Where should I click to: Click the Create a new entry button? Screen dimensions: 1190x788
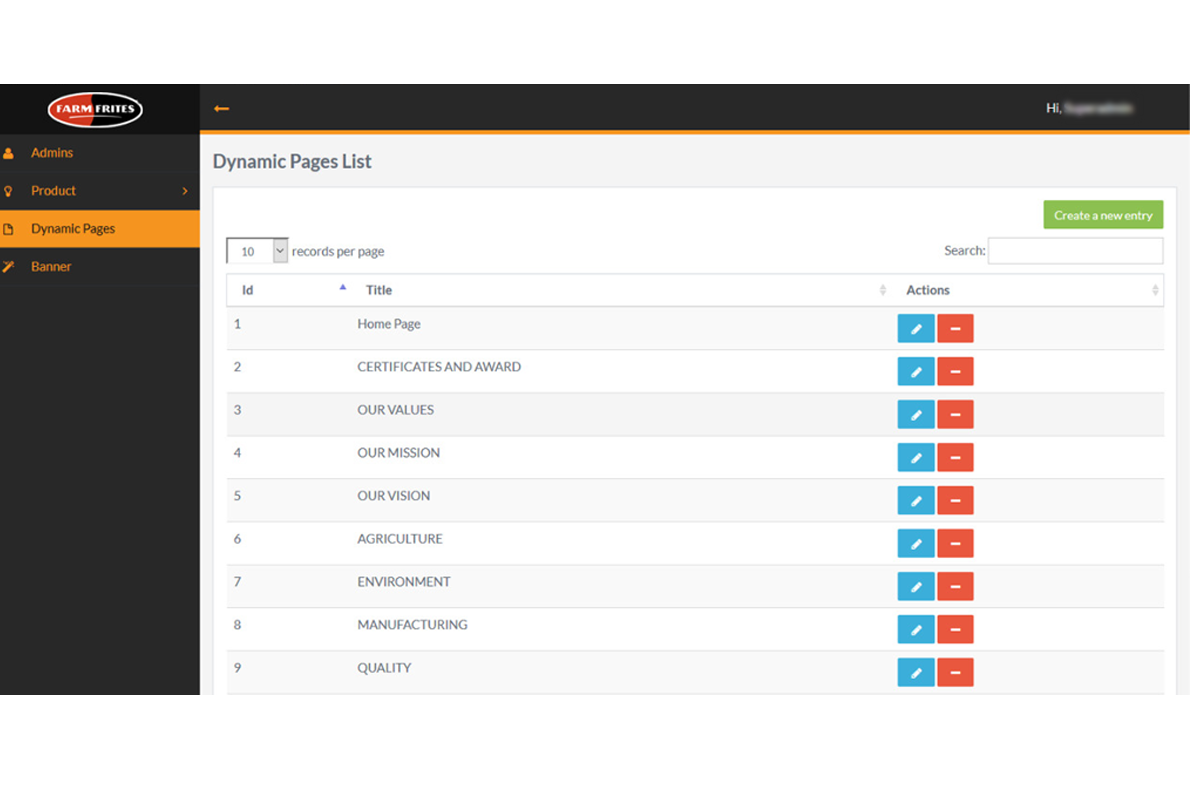pyautogui.click(x=1102, y=215)
